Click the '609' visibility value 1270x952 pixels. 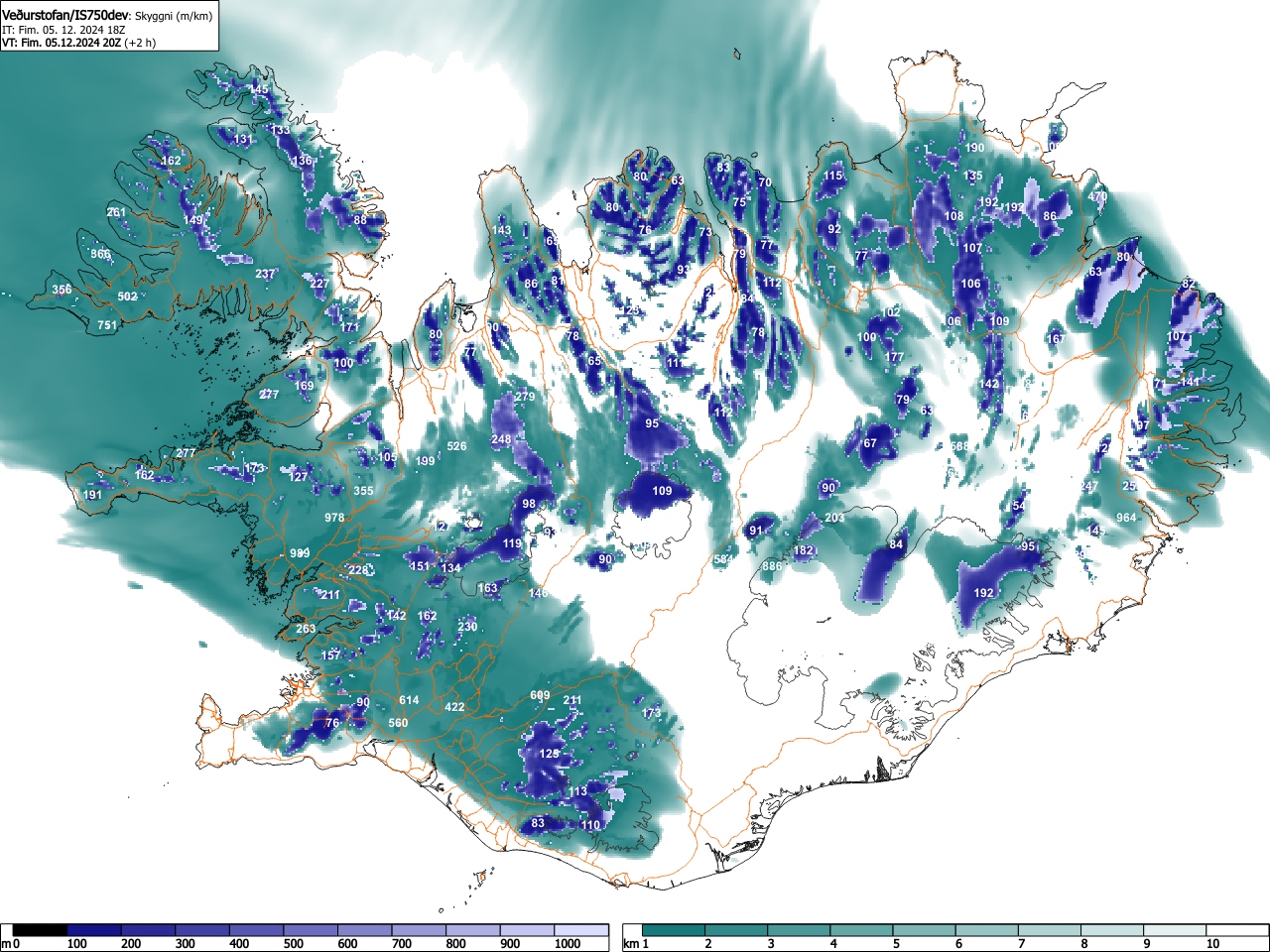pos(540,695)
